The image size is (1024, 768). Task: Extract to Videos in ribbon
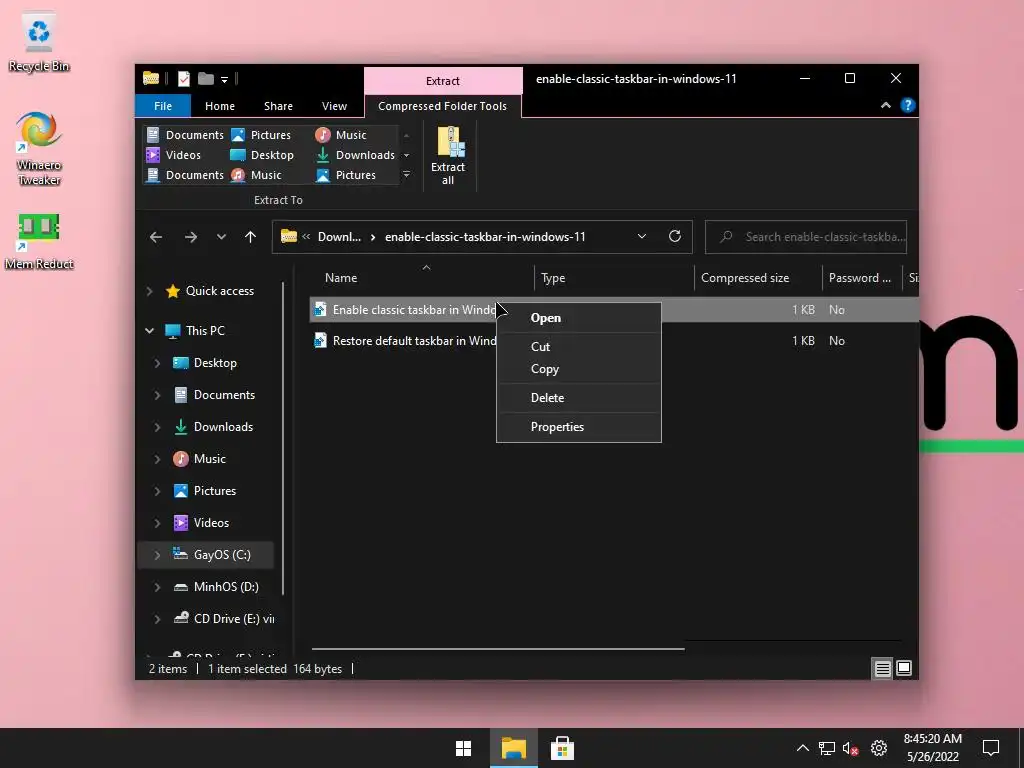174,155
